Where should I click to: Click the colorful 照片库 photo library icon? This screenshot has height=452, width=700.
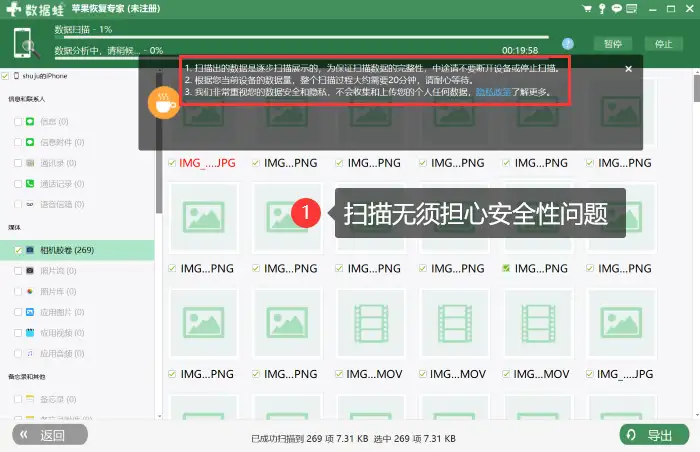(x=30, y=291)
